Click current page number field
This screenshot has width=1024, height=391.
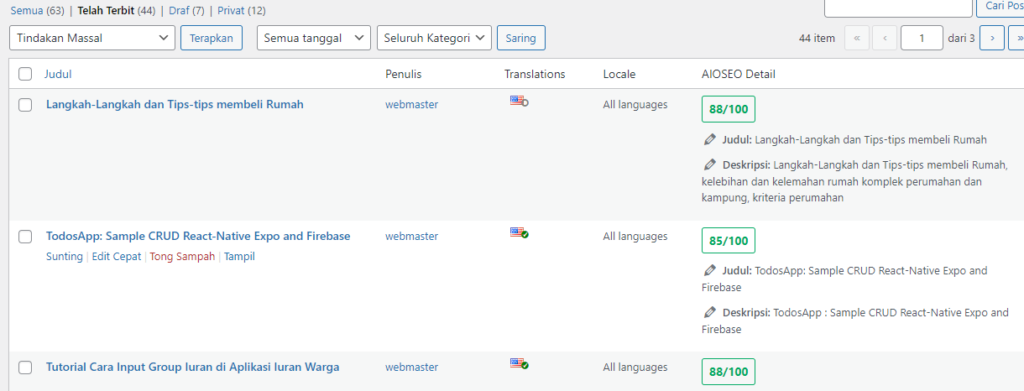pyautogui.click(x=921, y=38)
